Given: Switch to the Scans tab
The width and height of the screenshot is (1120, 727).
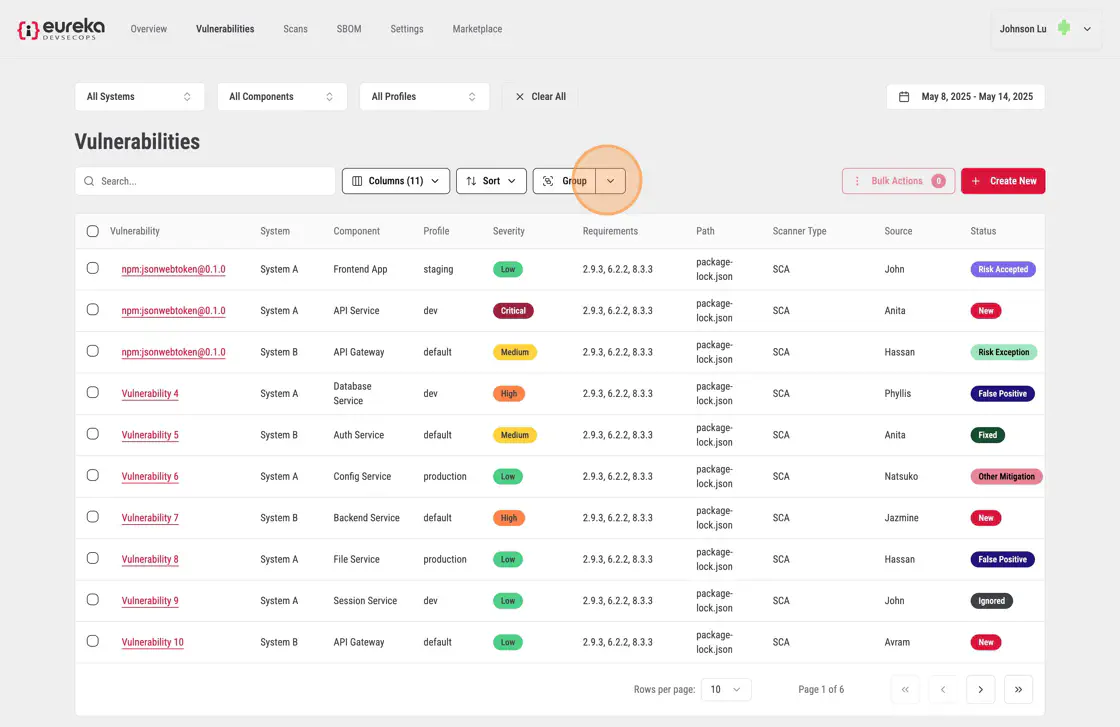Looking at the screenshot, I should pos(295,29).
